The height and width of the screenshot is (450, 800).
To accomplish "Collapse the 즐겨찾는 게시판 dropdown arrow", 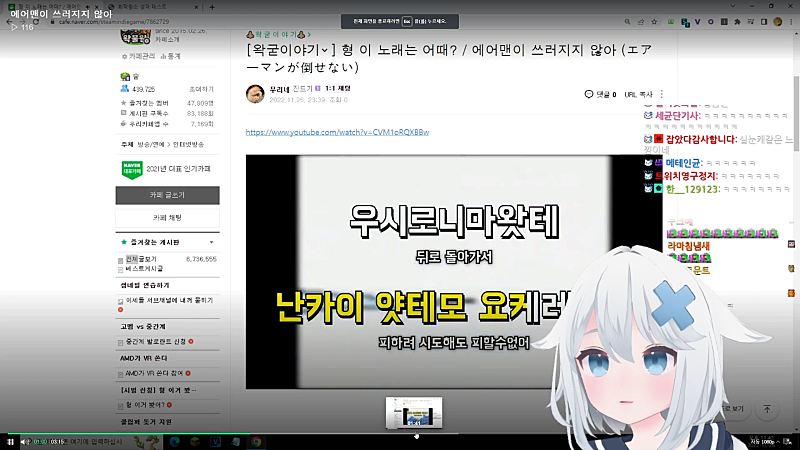I will tap(212, 242).
